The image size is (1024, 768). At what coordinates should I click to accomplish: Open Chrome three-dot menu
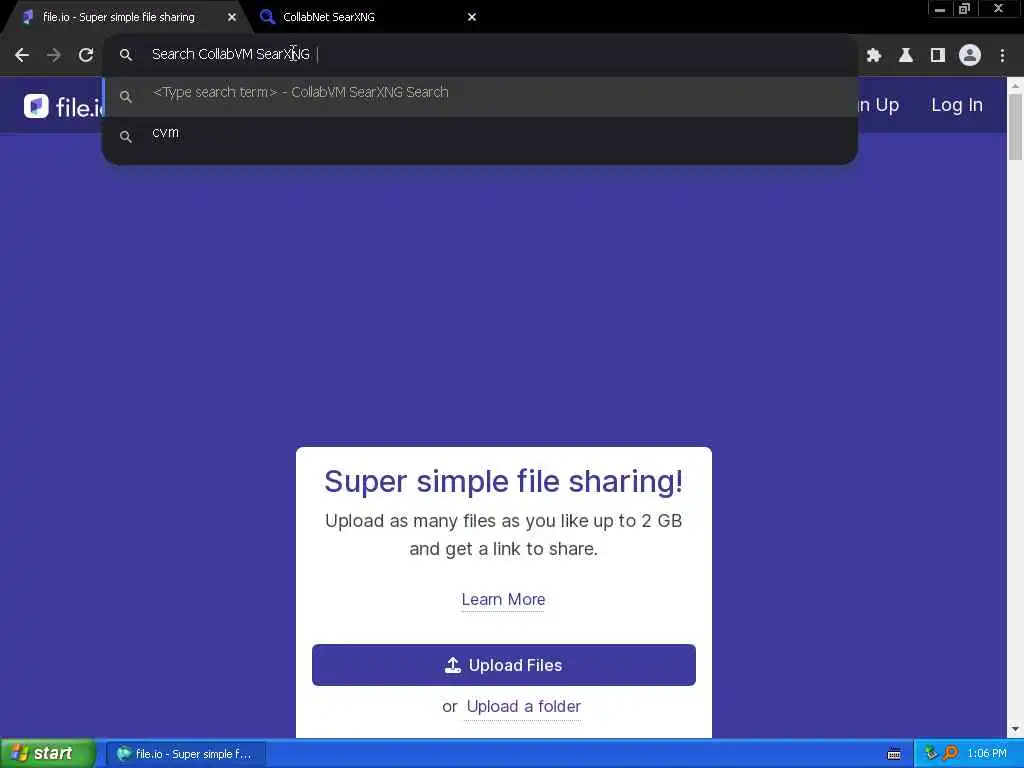pos(1002,56)
